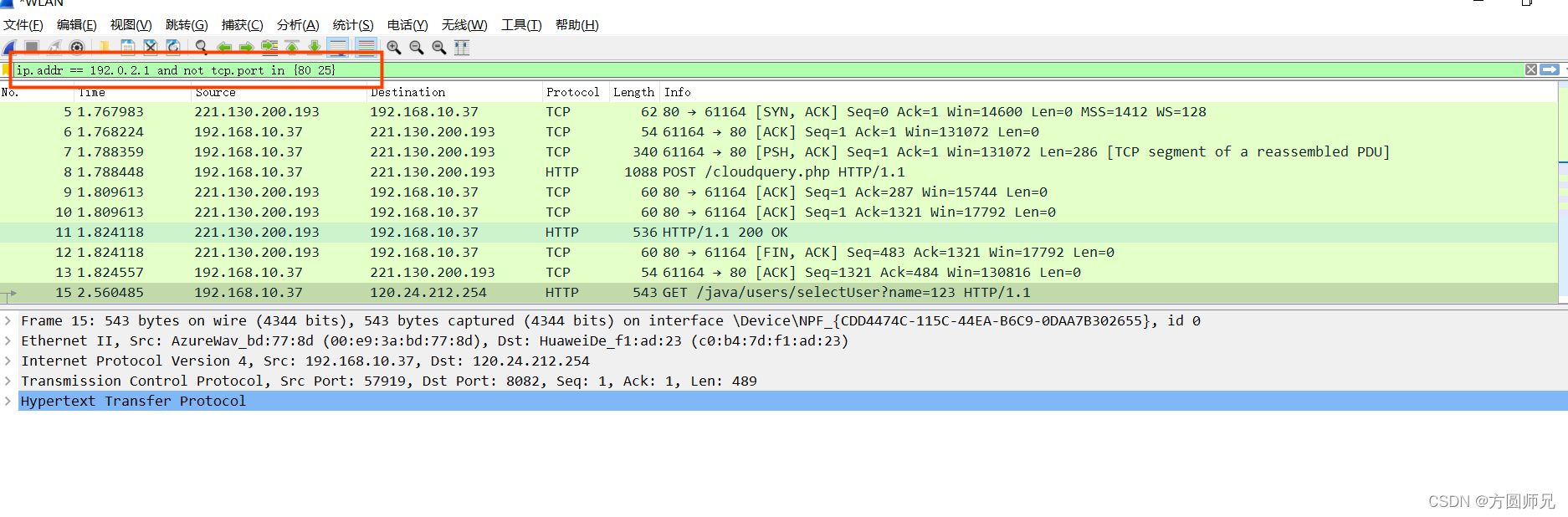Sort by the No. column header
This screenshot has height=517, width=1568.
pyautogui.click(x=37, y=92)
